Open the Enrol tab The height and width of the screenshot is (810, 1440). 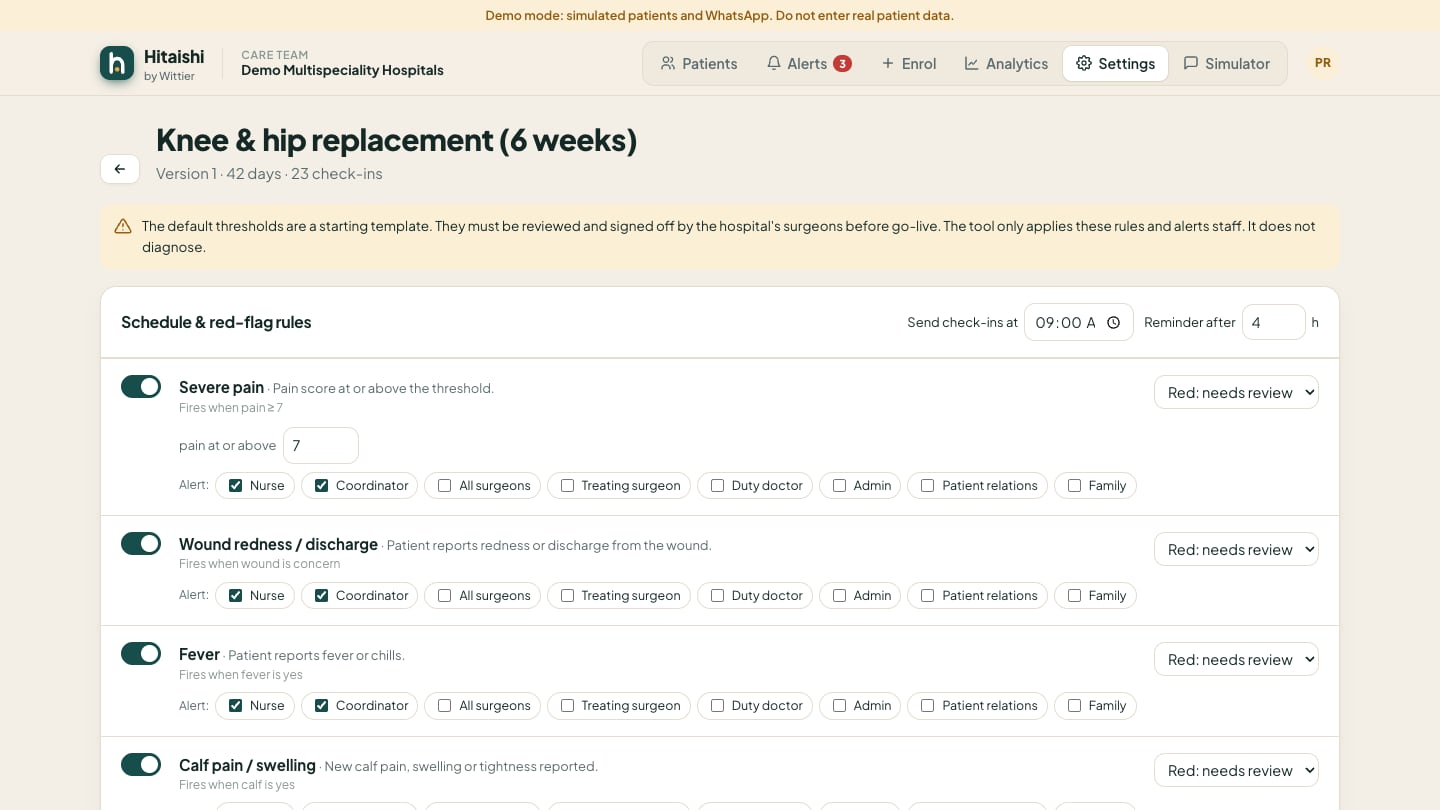[909, 64]
